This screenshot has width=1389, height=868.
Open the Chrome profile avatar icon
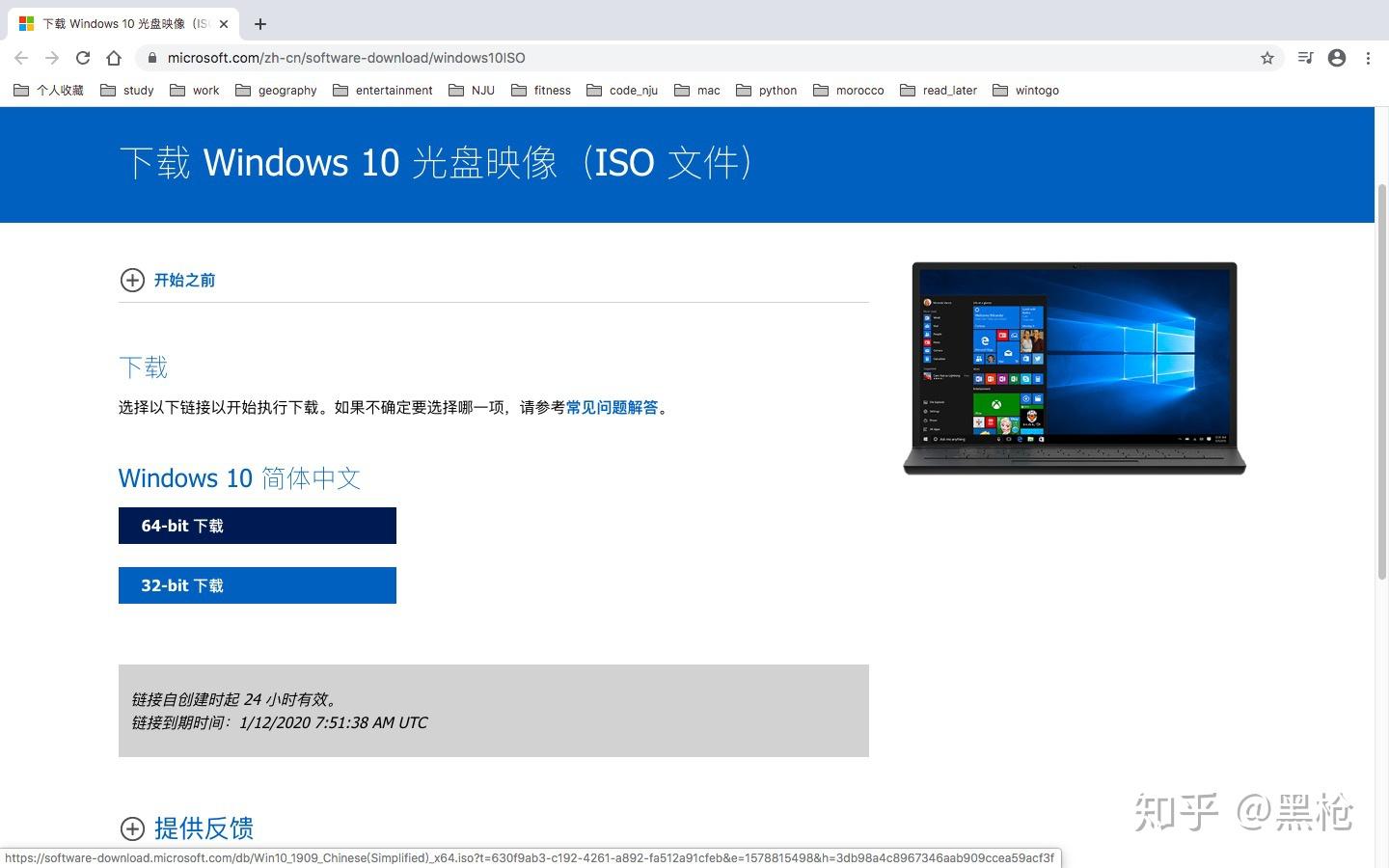1337,58
